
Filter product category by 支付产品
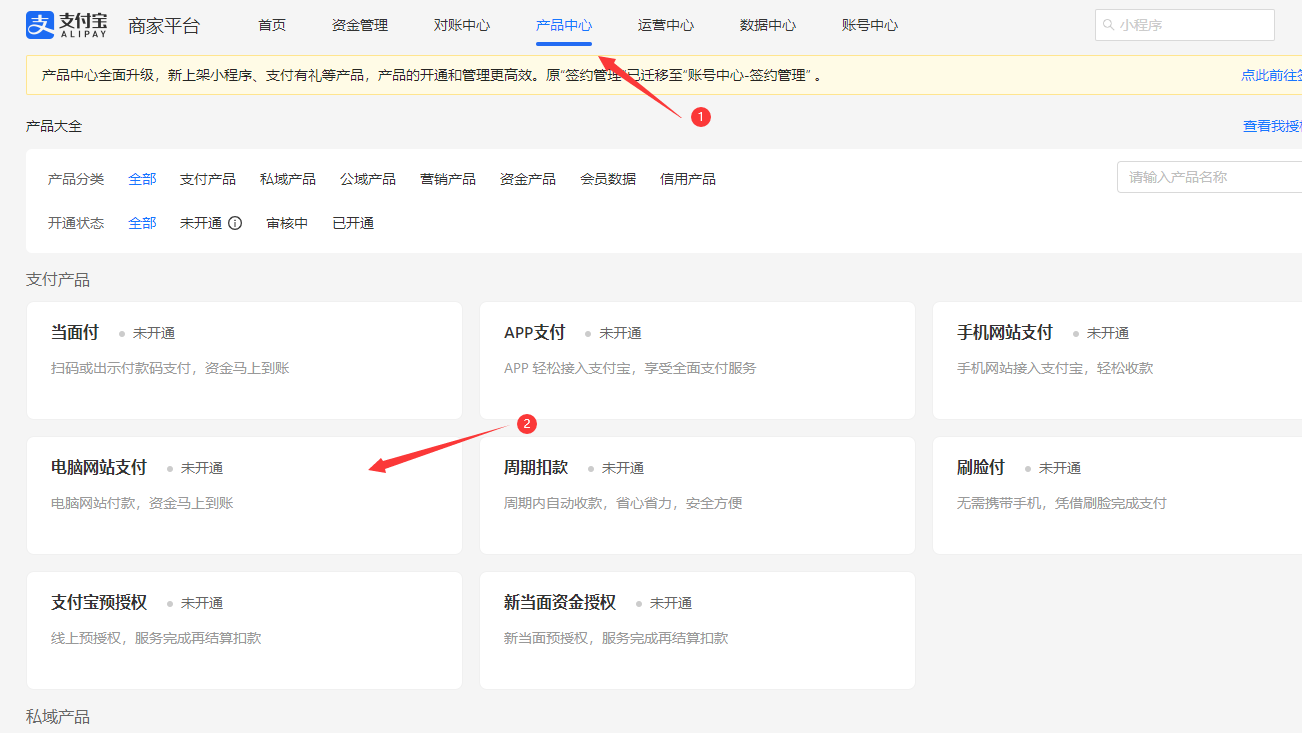click(208, 179)
